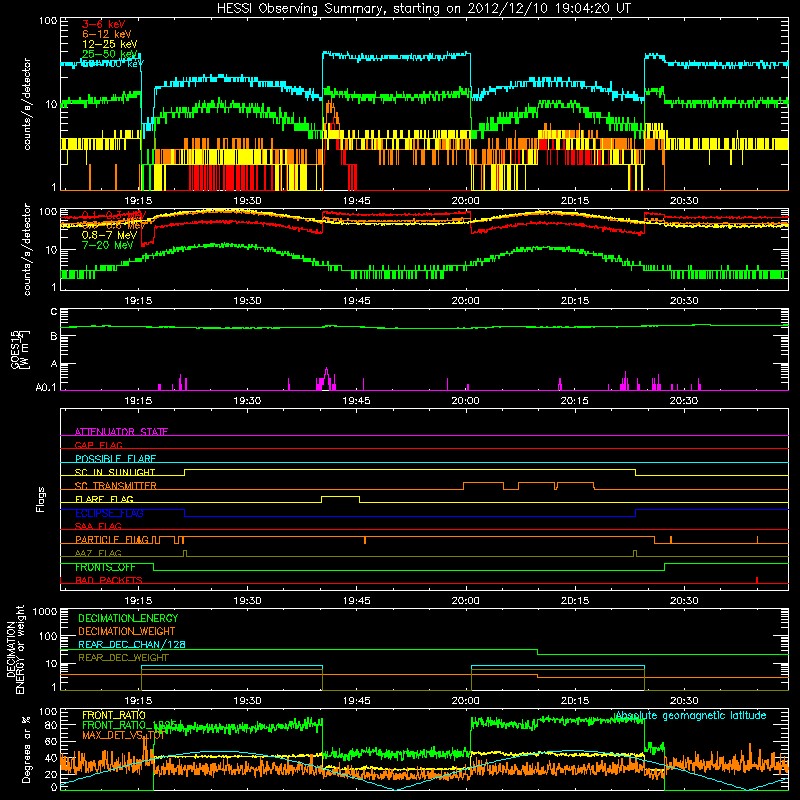Click the raised FLARE_FLAG pulse near 19:42
The width and height of the screenshot is (800, 800).
pos(340,499)
